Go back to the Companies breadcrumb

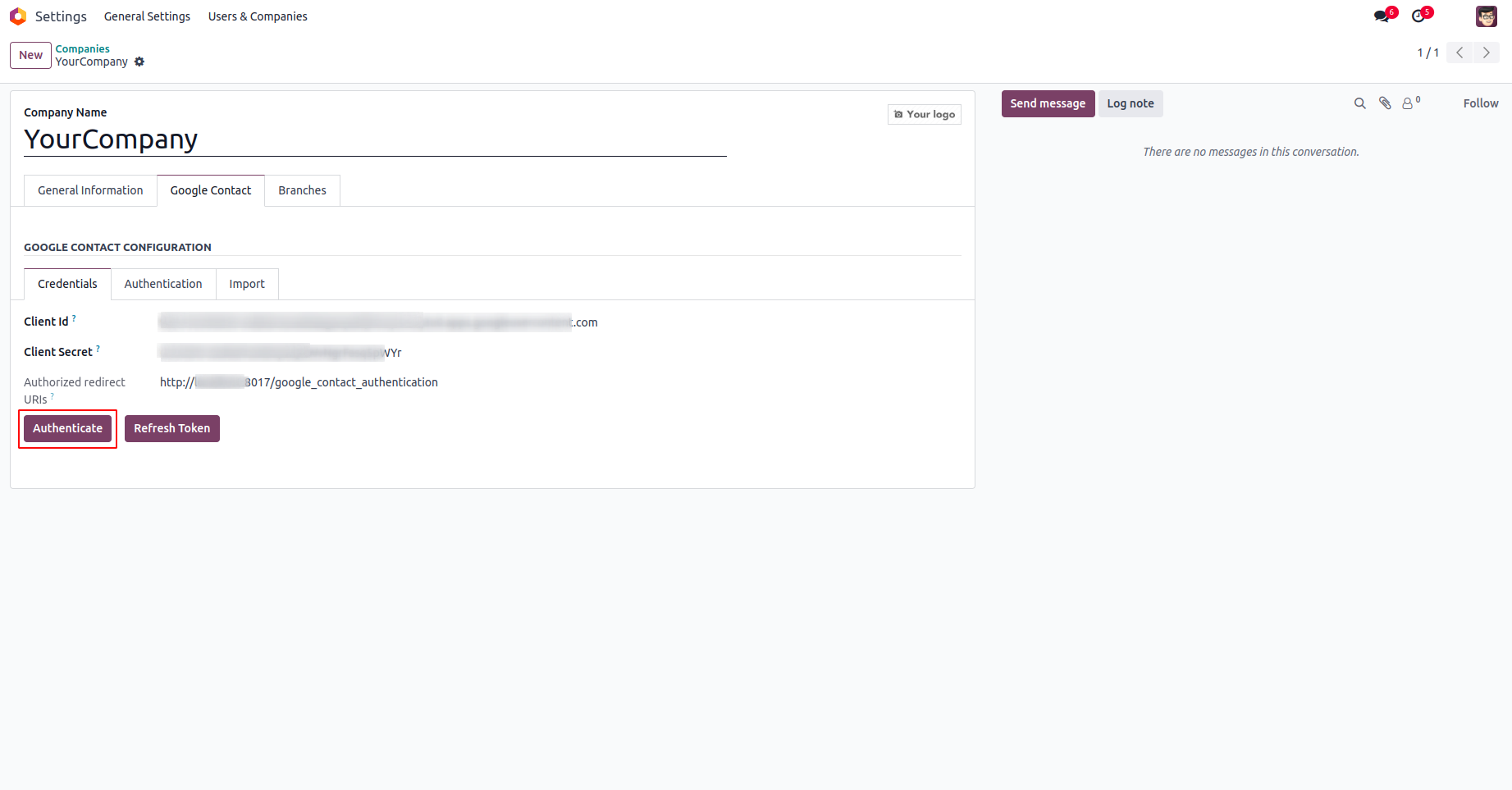point(82,49)
